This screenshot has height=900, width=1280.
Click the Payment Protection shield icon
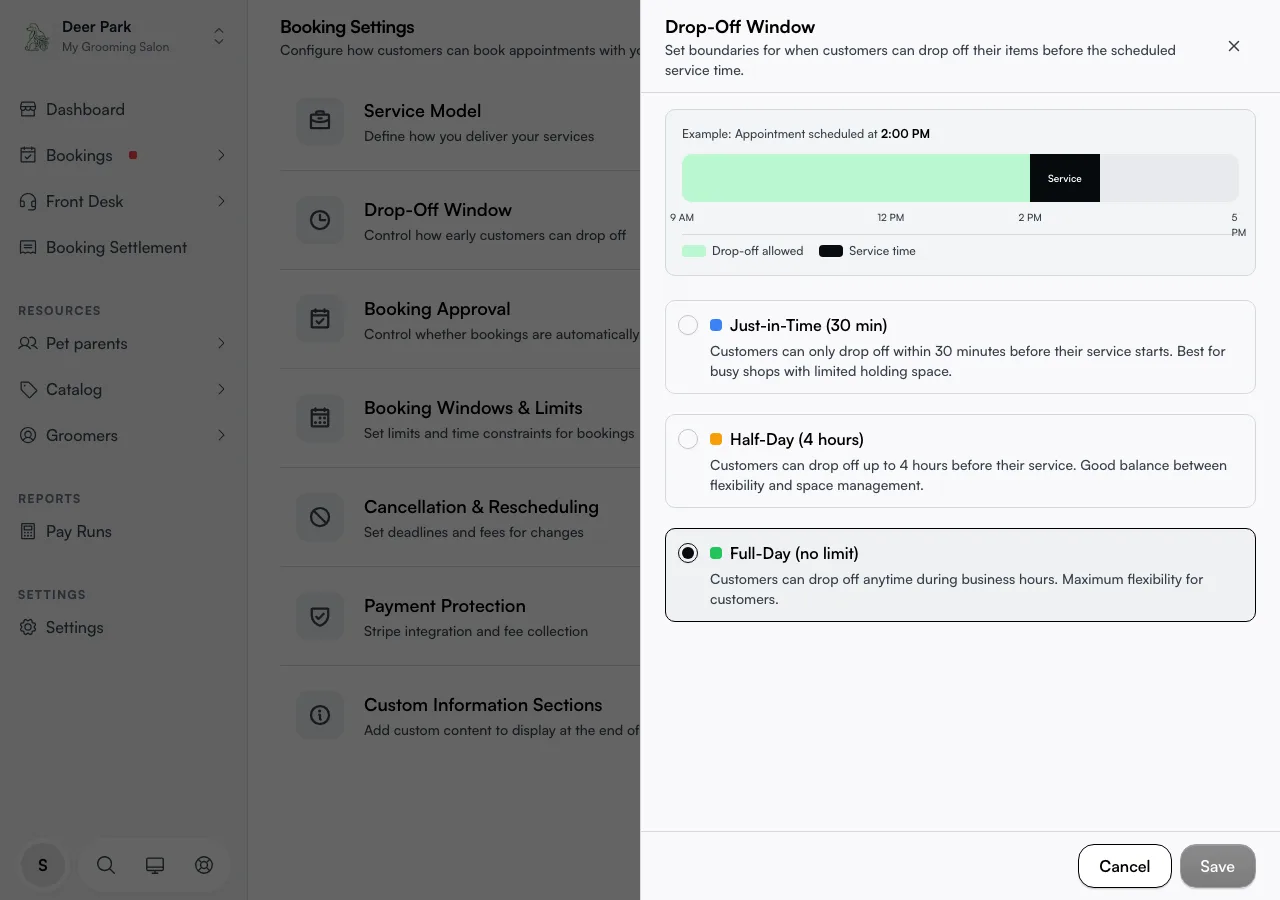[x=320, y=616]
